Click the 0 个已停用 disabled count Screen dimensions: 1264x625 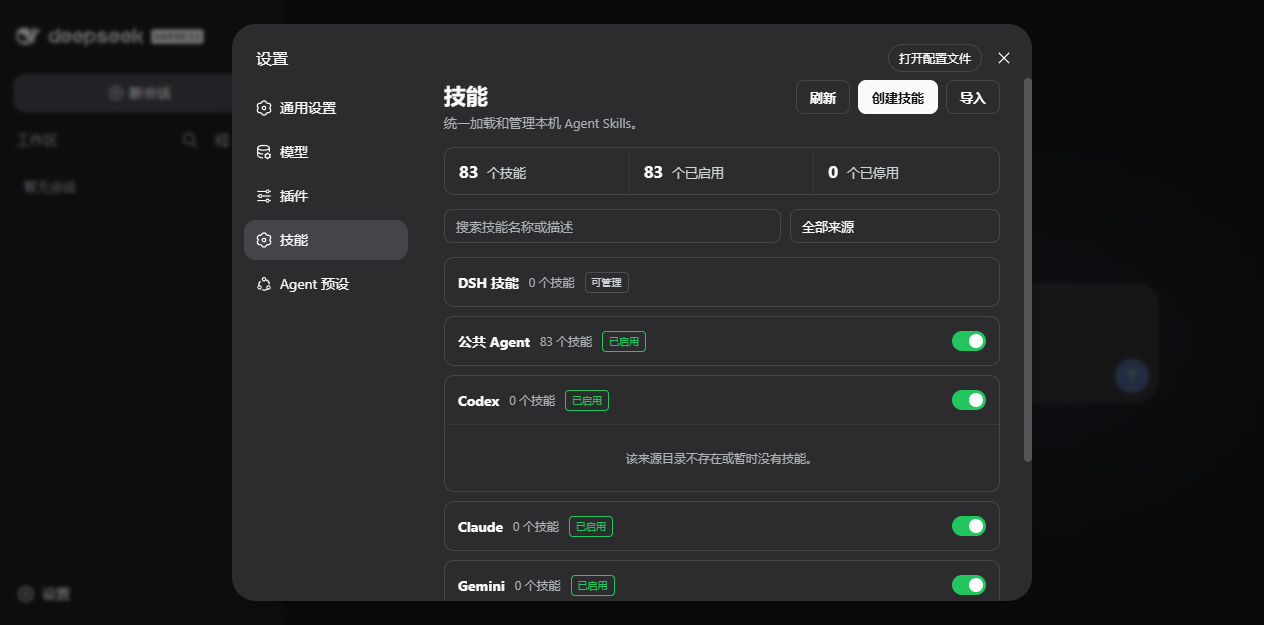863,172
